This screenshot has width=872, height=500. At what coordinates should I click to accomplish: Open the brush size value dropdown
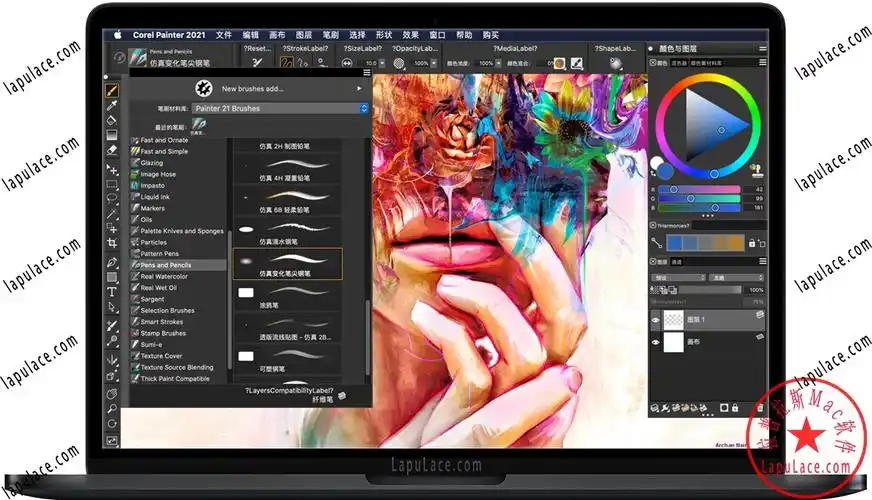point(382,63)
